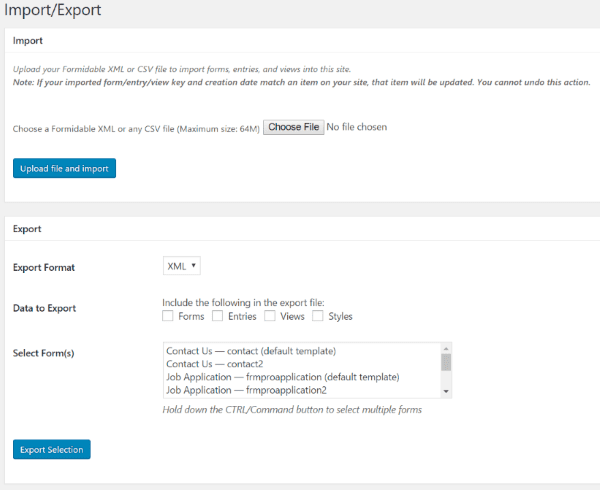
Task: Click the form list scrollbar thumb
Action: (x=446, y=362)
